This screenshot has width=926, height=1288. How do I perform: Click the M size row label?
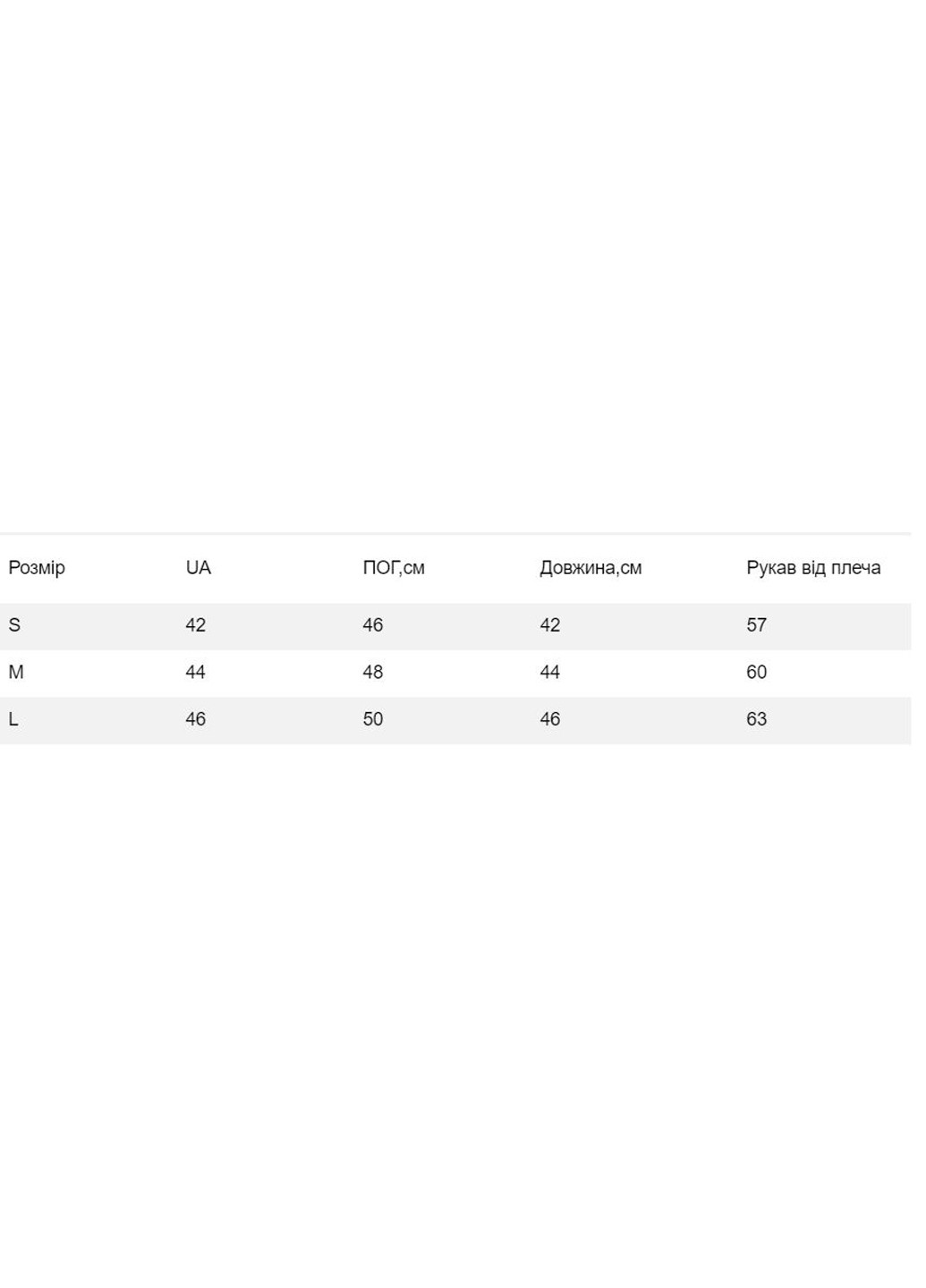[16, 673]
